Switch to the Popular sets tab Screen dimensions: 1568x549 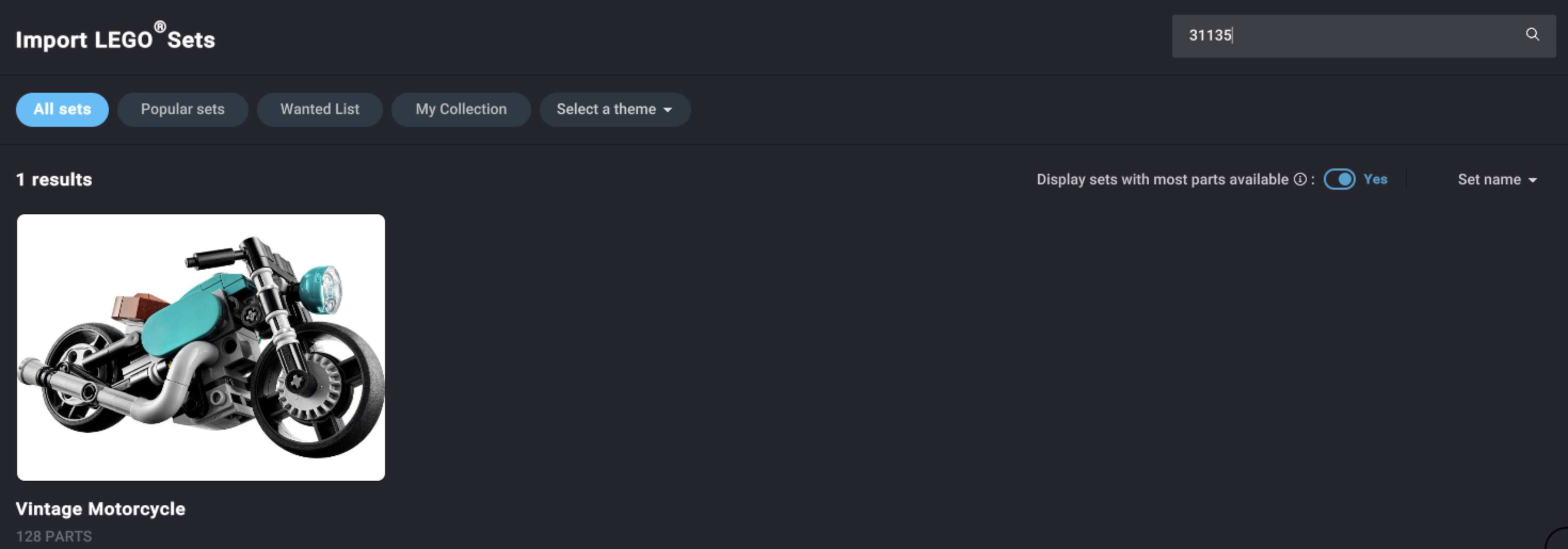182,110
